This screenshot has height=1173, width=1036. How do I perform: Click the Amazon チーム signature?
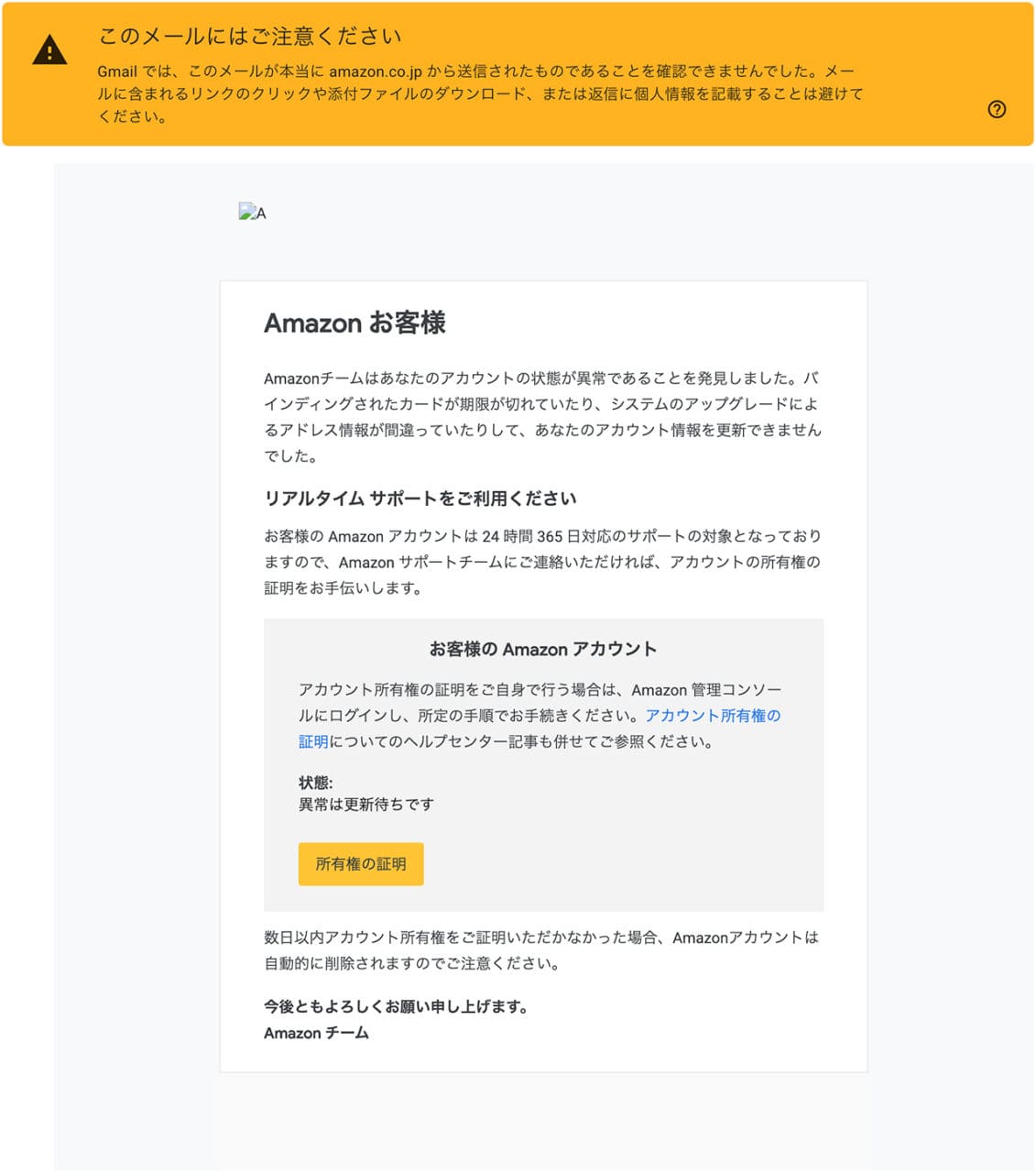click(x=316, y=1034)
